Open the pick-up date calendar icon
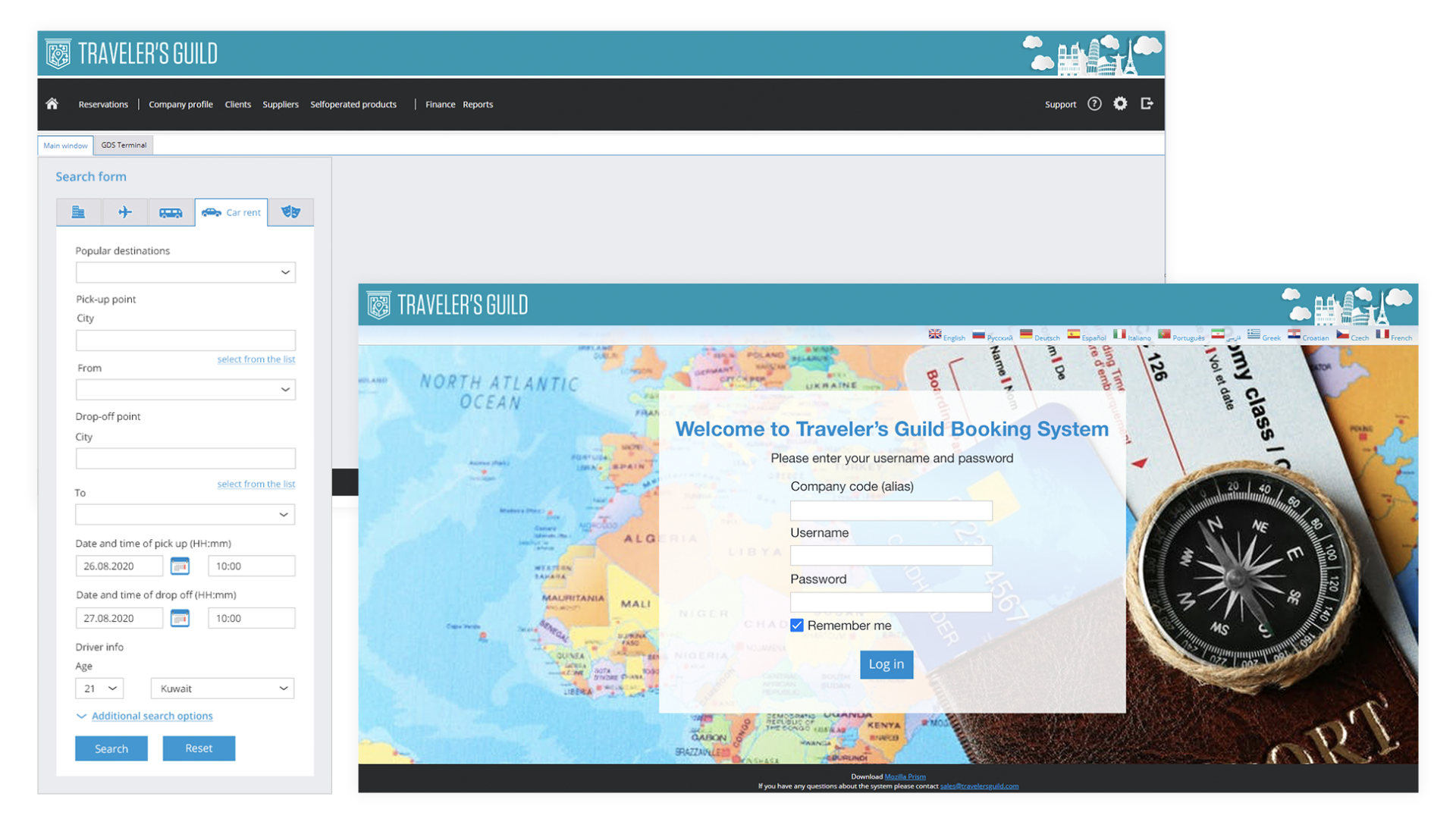This screenshot has height=825, width=1456. point(180,566)
